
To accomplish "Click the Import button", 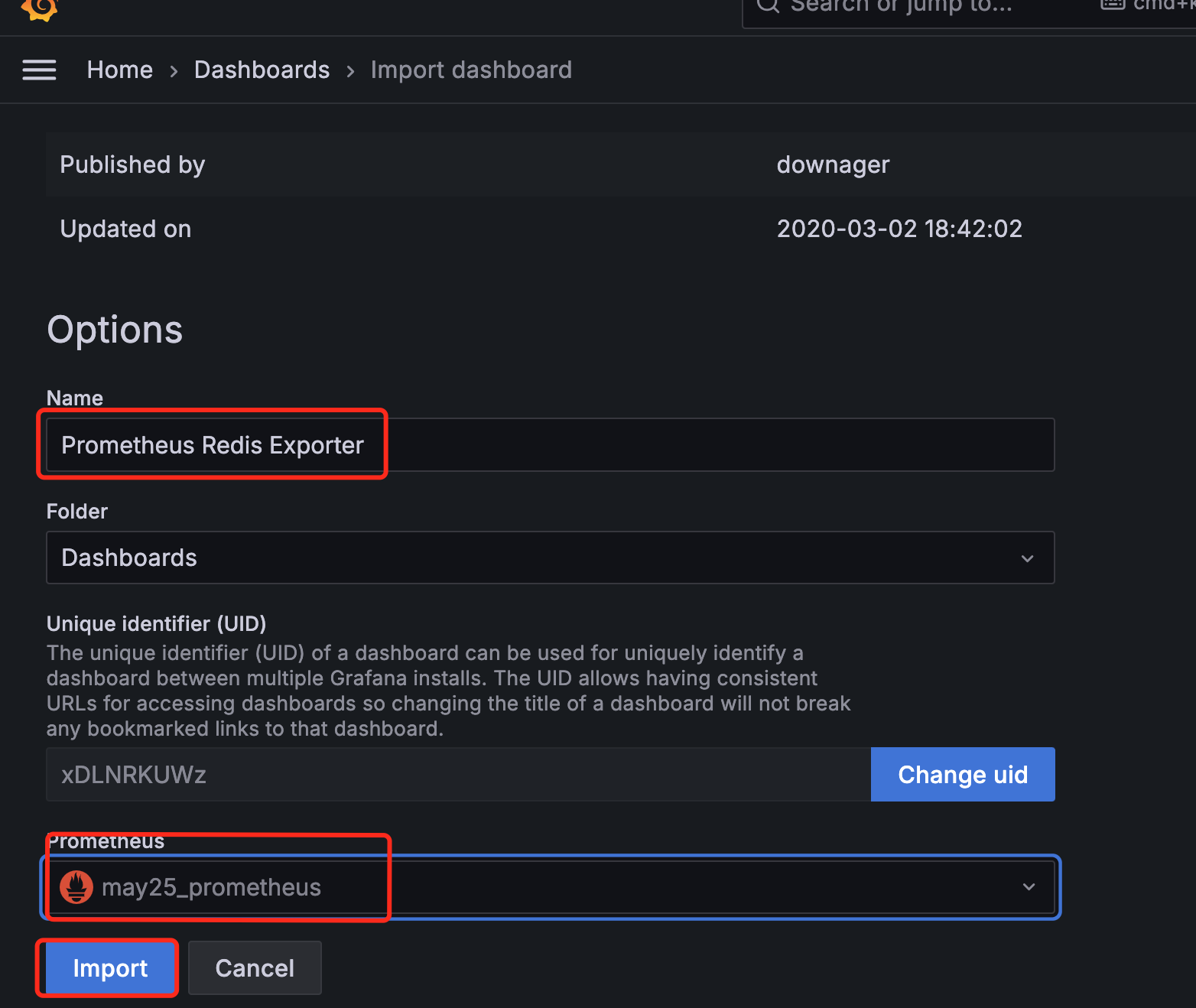I will coord(110,968).
